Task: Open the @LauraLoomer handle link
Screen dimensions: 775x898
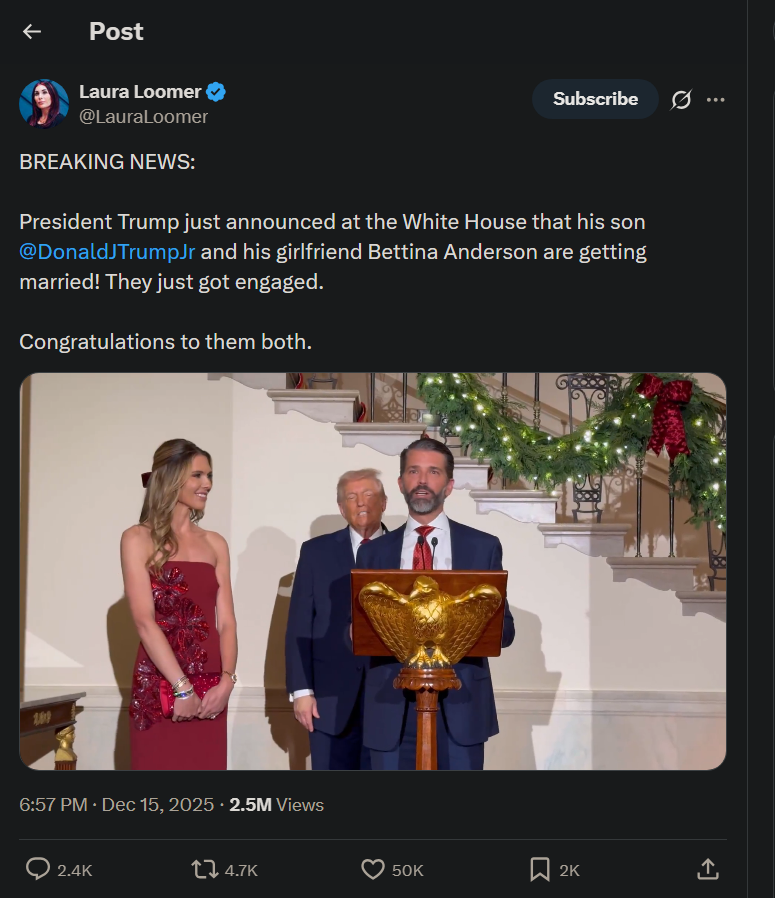Action: [x=144, y=117]
